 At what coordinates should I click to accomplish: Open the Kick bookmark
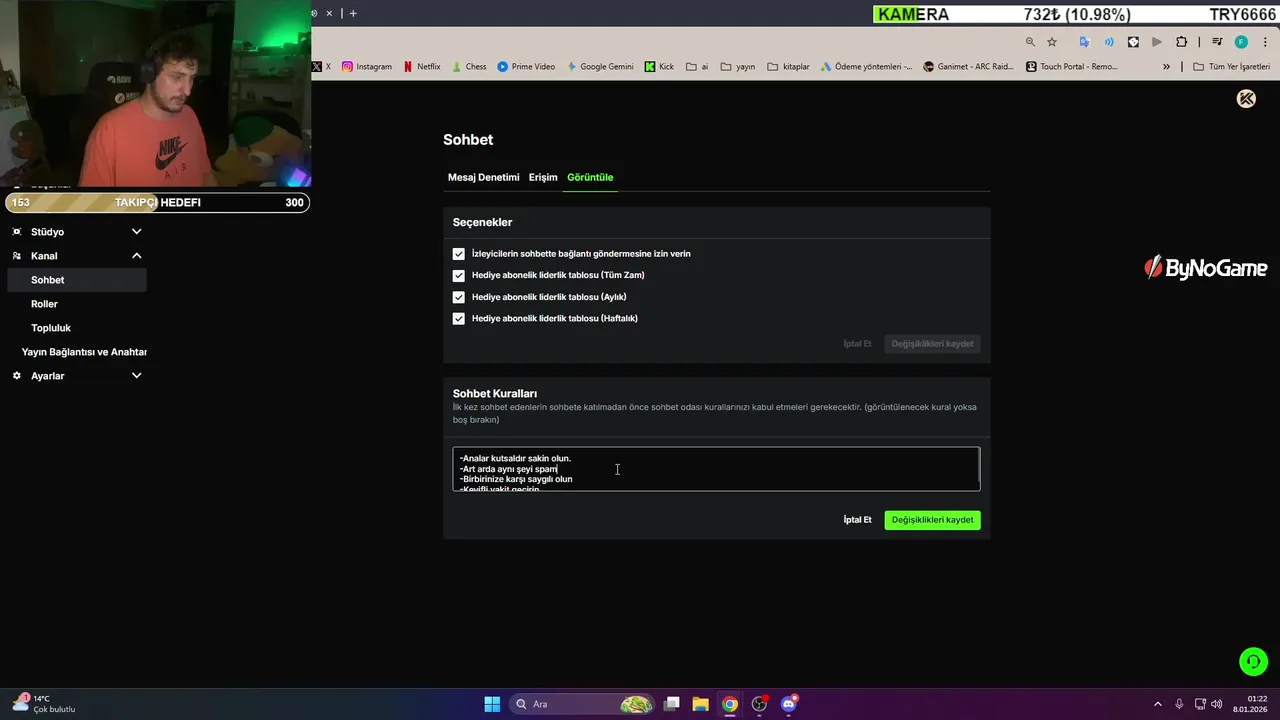(659, 67)
